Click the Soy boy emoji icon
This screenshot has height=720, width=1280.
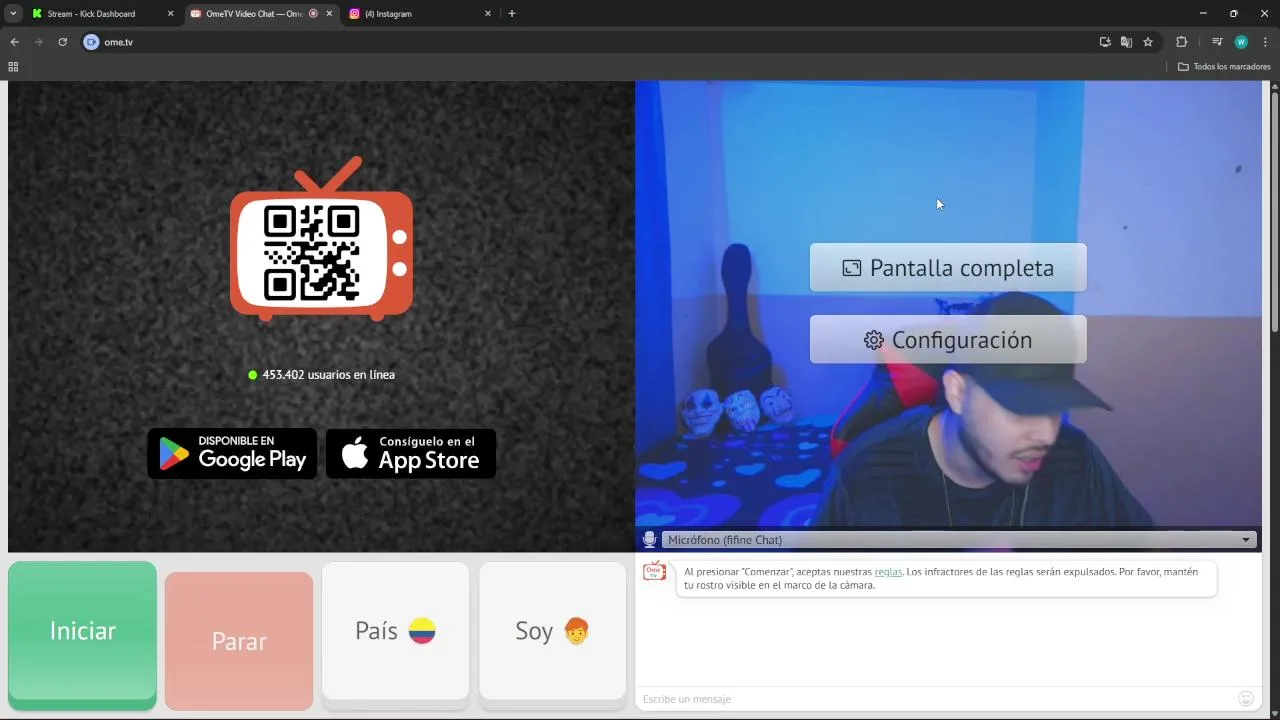(x=576, y=631)
